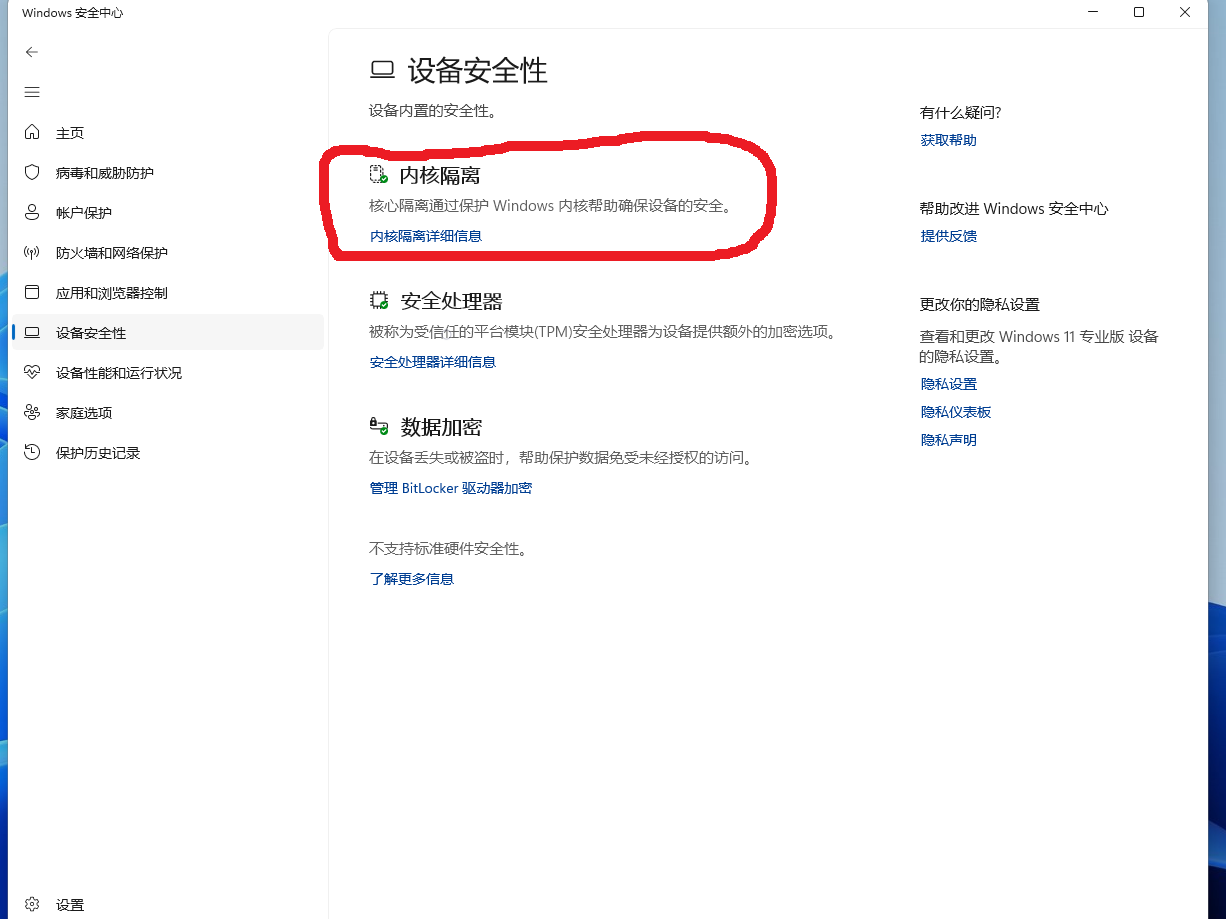Click 提供反馈 link

(949, 236)
